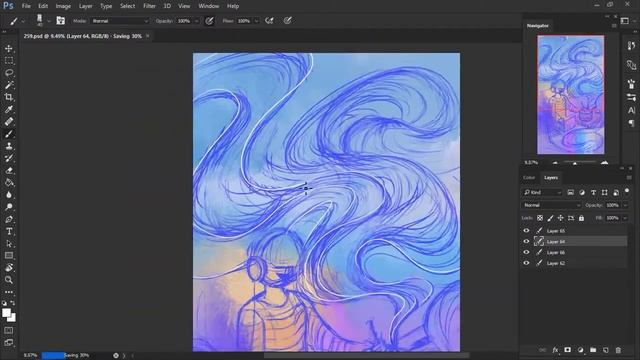Open the brush Mode dropdown
The image size is (640, 360).
(x=120, y=21)
